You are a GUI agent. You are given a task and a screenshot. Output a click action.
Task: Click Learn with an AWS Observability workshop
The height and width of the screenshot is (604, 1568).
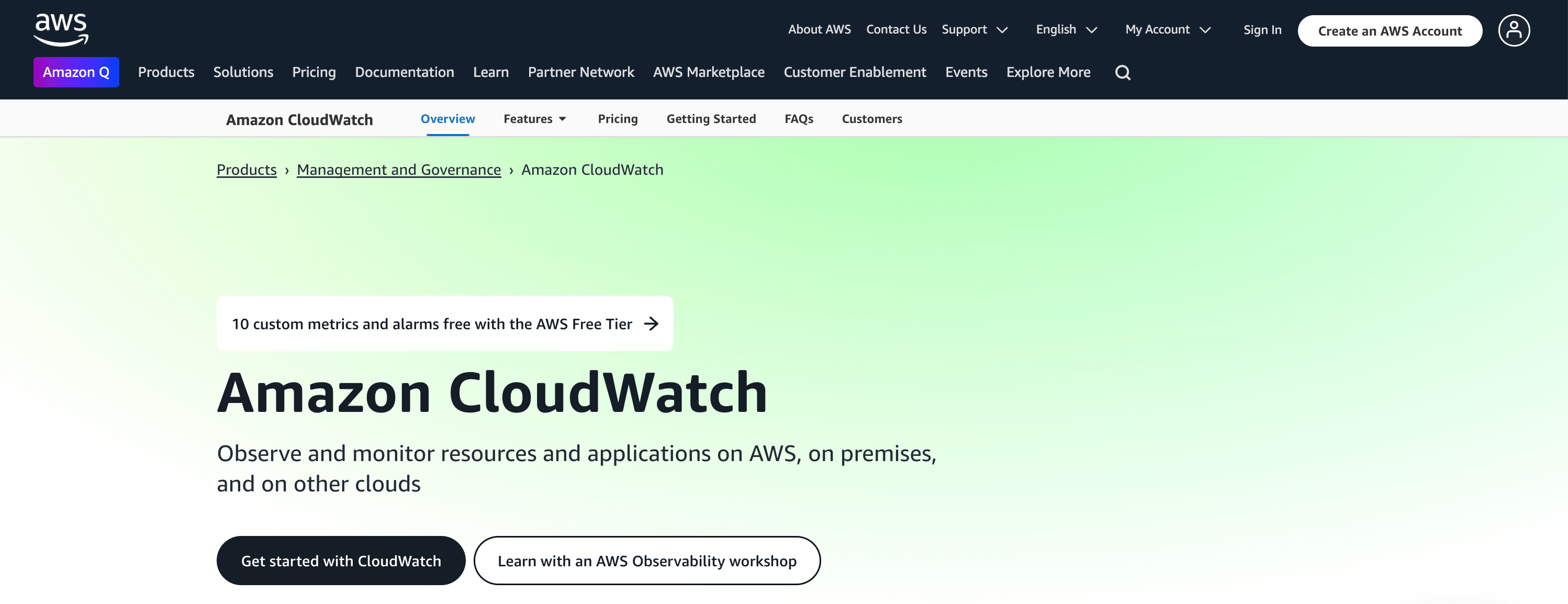coord(647,560)
